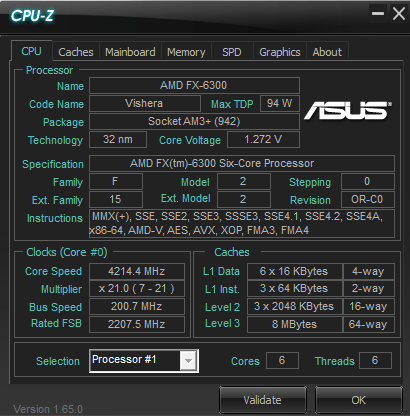Image resolution: width=410 pixels, height=416 pixels.
Task: Click the Bus Speed 200.7 MHz value
Action: coord(137,306)
